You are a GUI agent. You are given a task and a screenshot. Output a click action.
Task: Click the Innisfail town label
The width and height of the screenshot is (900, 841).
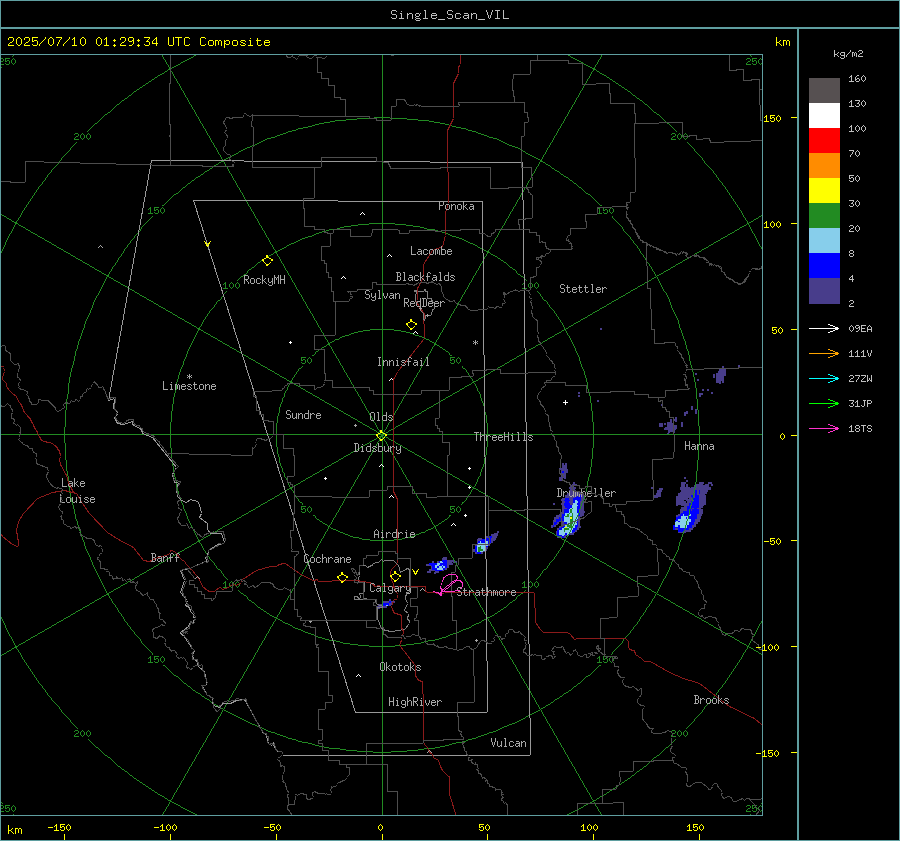coord(403,362)
